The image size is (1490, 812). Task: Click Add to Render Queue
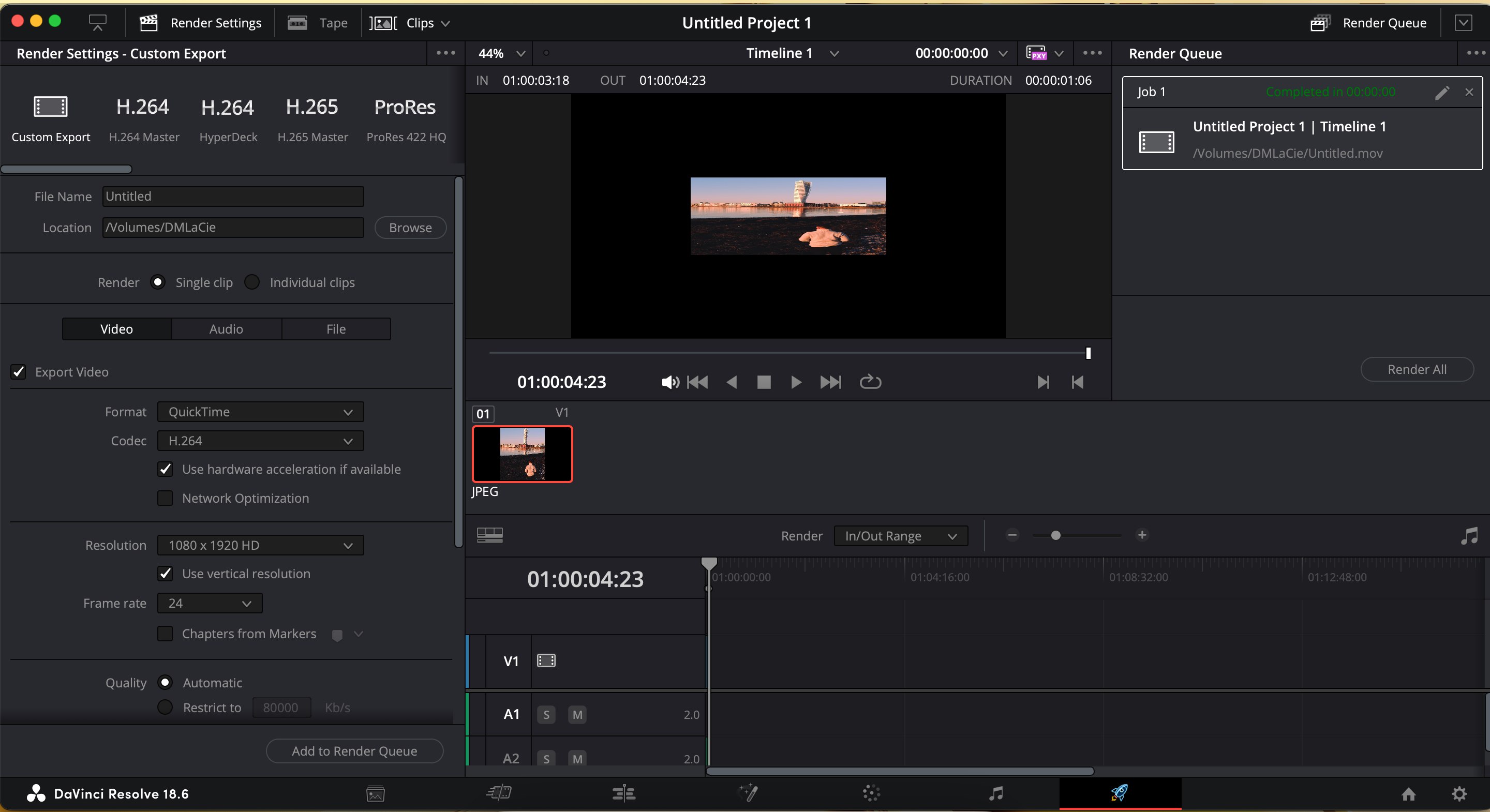(x=354, y=750)
